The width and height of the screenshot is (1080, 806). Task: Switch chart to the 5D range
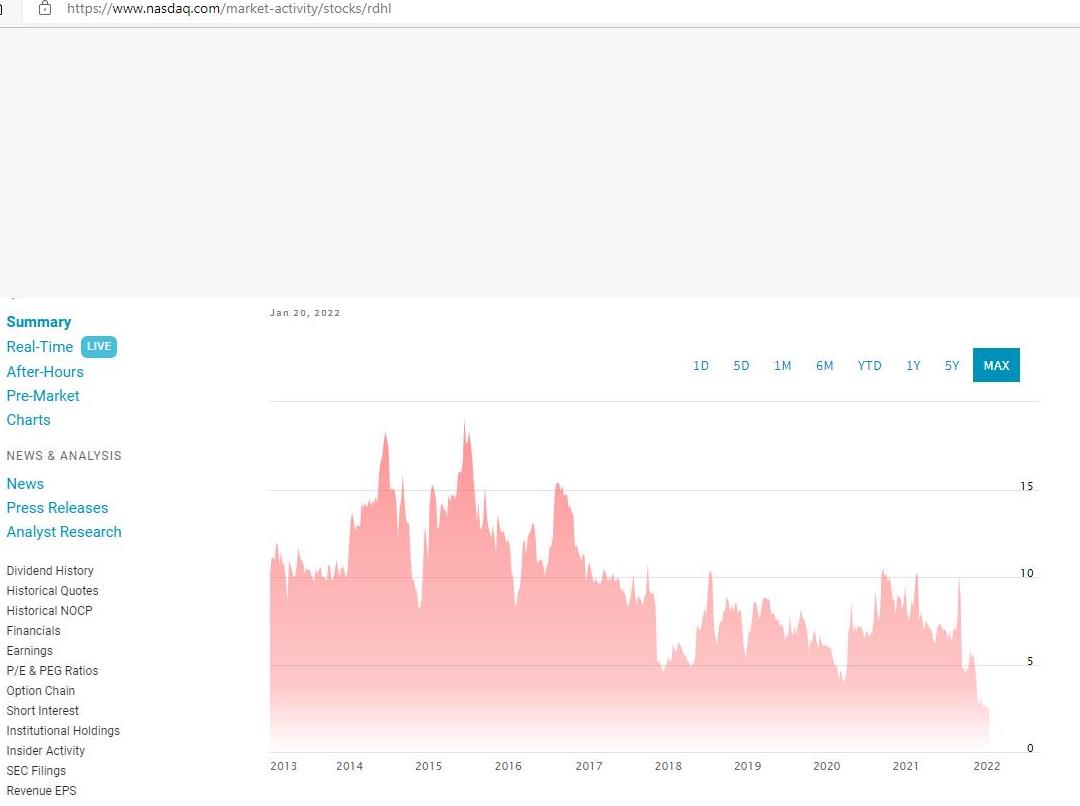(741, 365)
